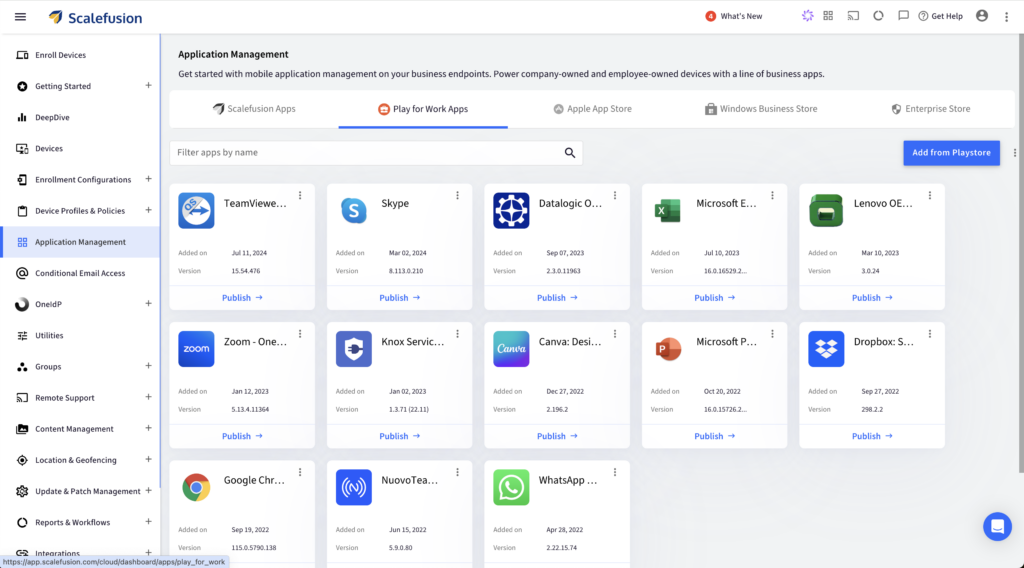Click the three-dot menu beside Add from Playstore
Image resolution: width=1024 pixels, height=568 pixels.
tap(1014, 153)
